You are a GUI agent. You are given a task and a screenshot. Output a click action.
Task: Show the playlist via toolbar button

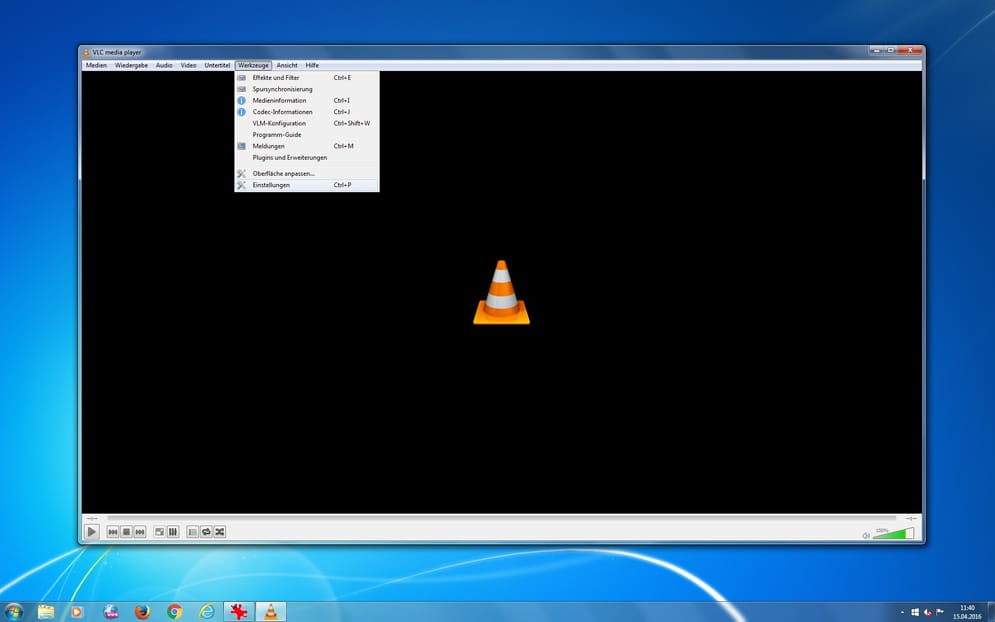(192, 532)
